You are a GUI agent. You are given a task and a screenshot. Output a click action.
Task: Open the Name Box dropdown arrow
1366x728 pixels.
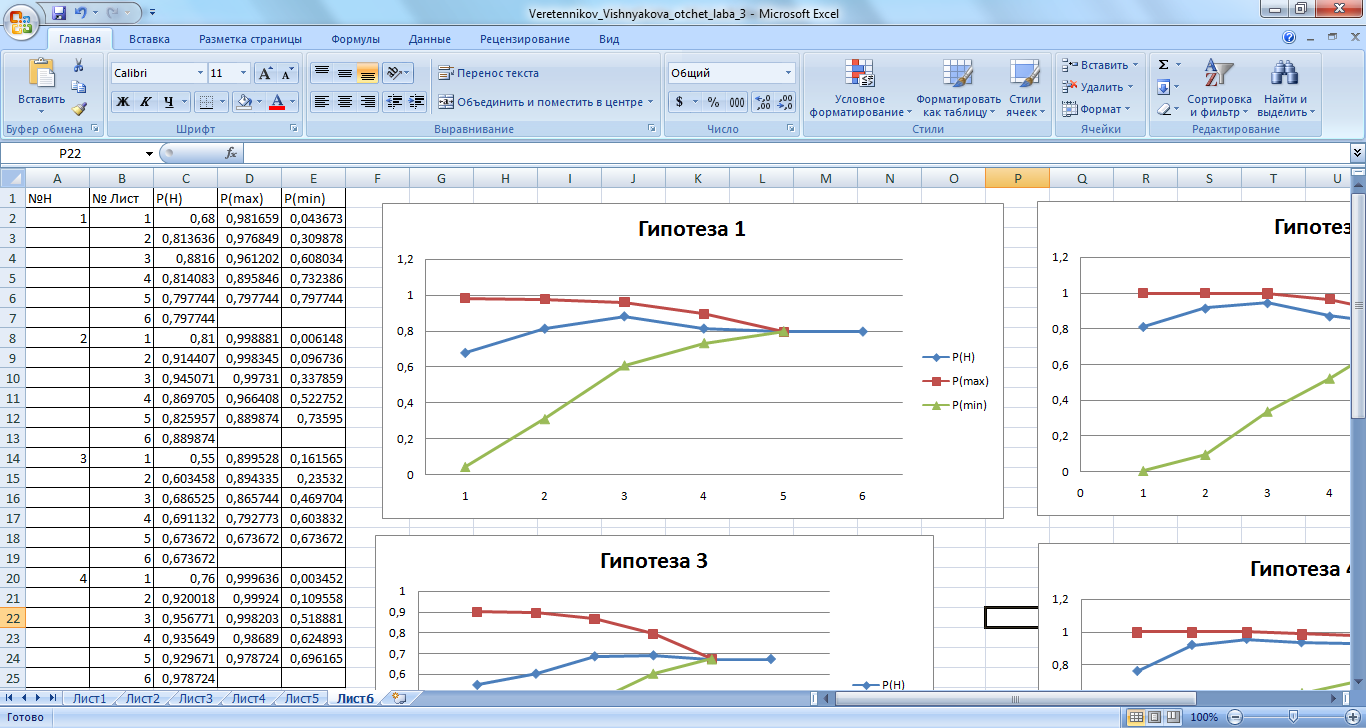[150, 153]
